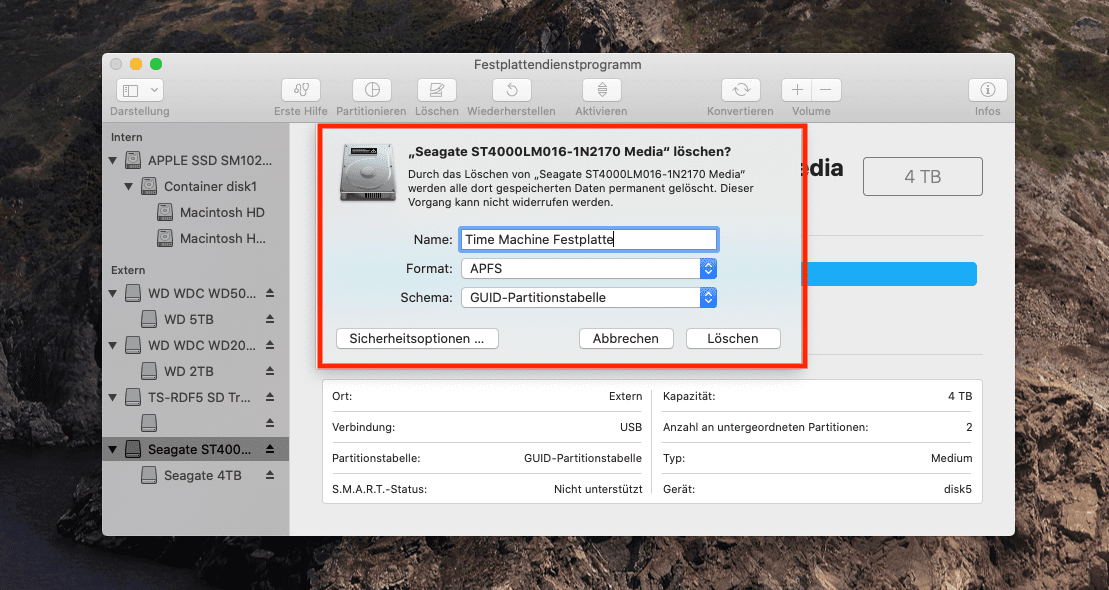Eject the WD WDC WD20 drive
The width and height of the screenshot is (1109, 590).
pyautogui.click(x=269, y=345)
